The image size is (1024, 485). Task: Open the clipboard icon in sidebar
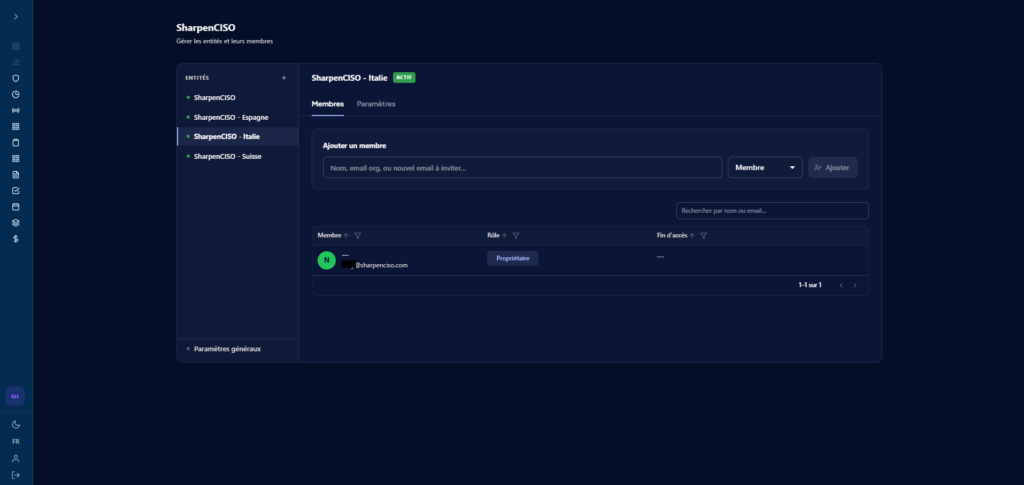point(16,142)
